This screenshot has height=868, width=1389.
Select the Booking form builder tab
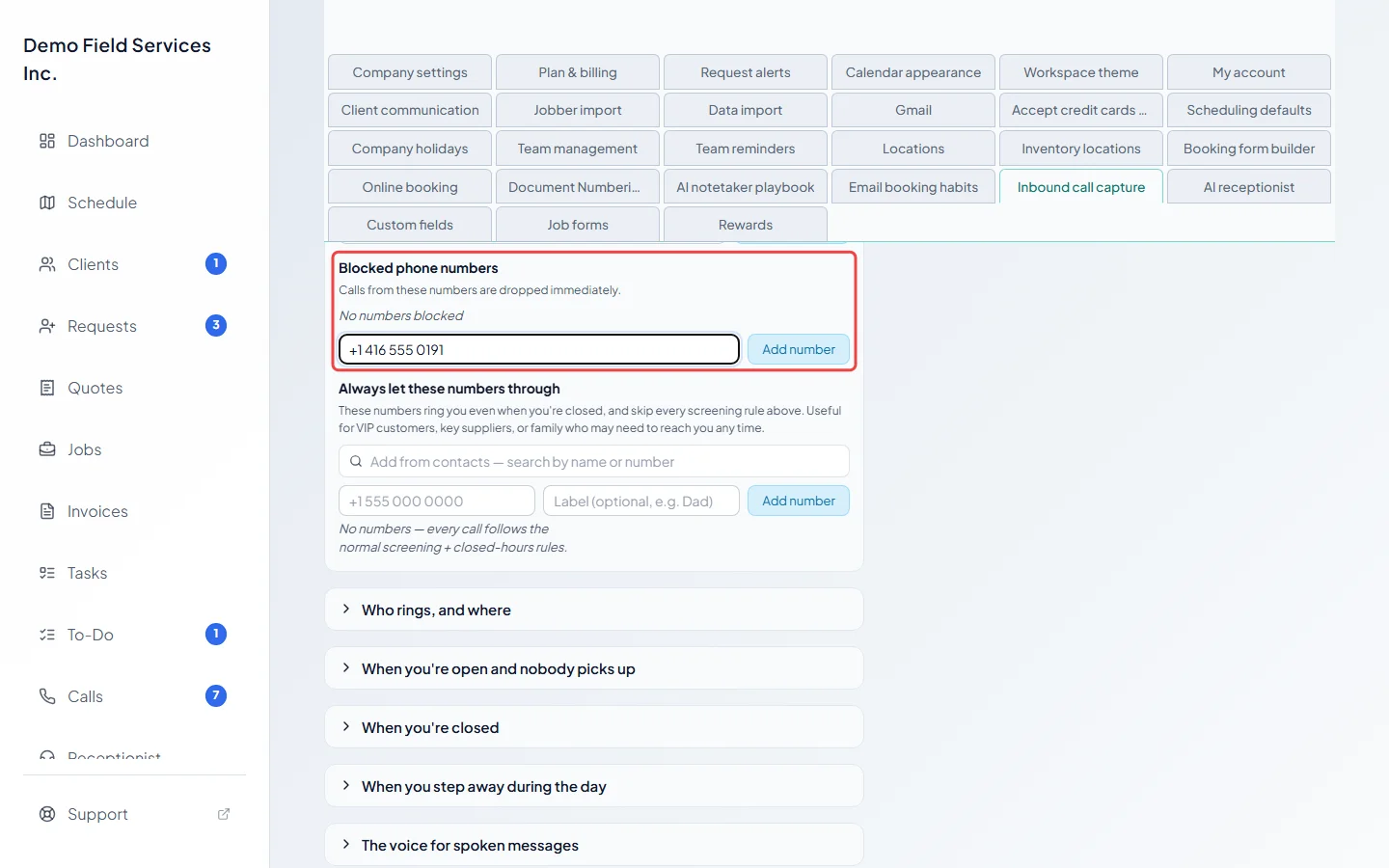[x=1249, y=149]
